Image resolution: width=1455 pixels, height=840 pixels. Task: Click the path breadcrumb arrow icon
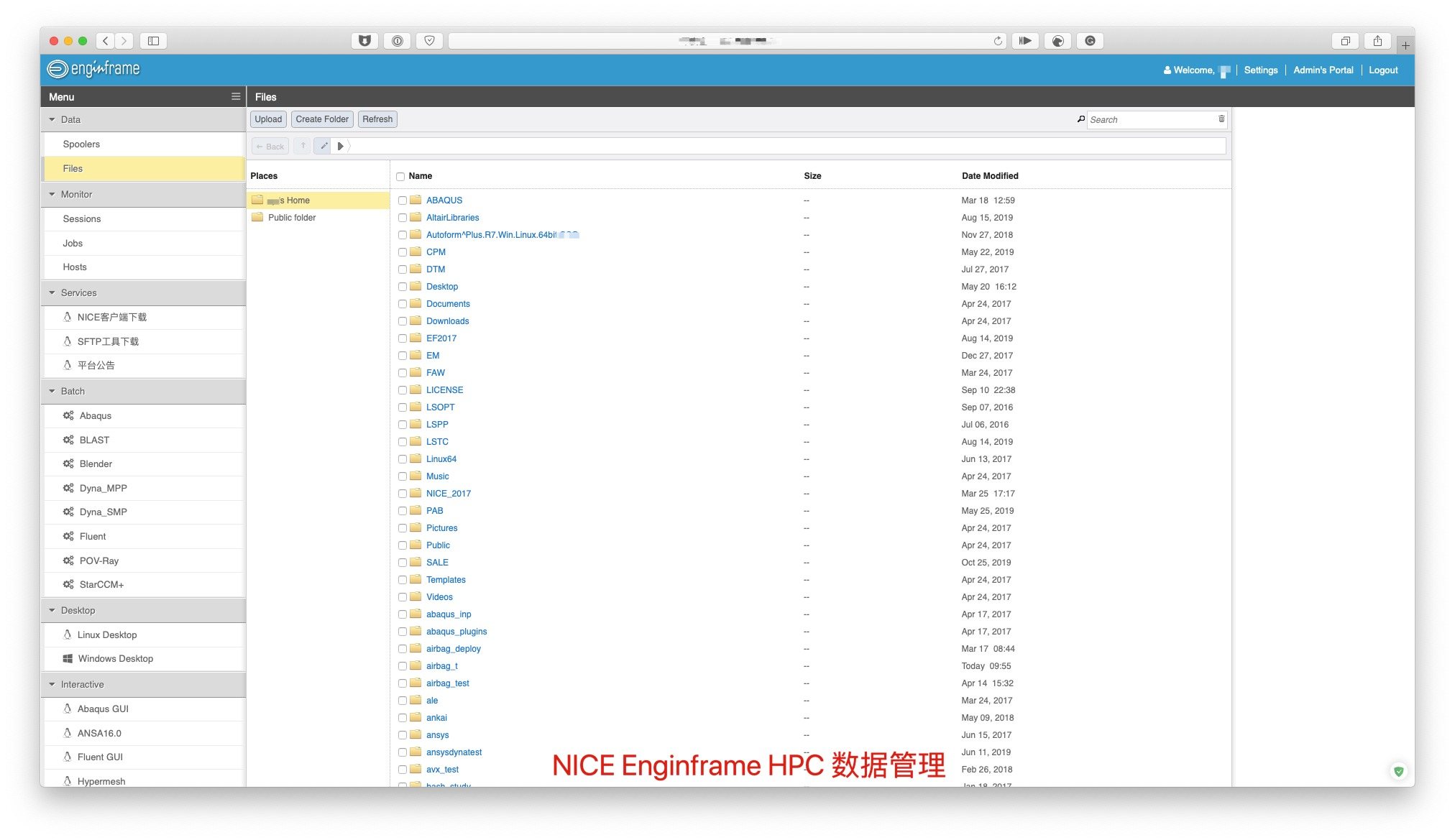[341, 146]
